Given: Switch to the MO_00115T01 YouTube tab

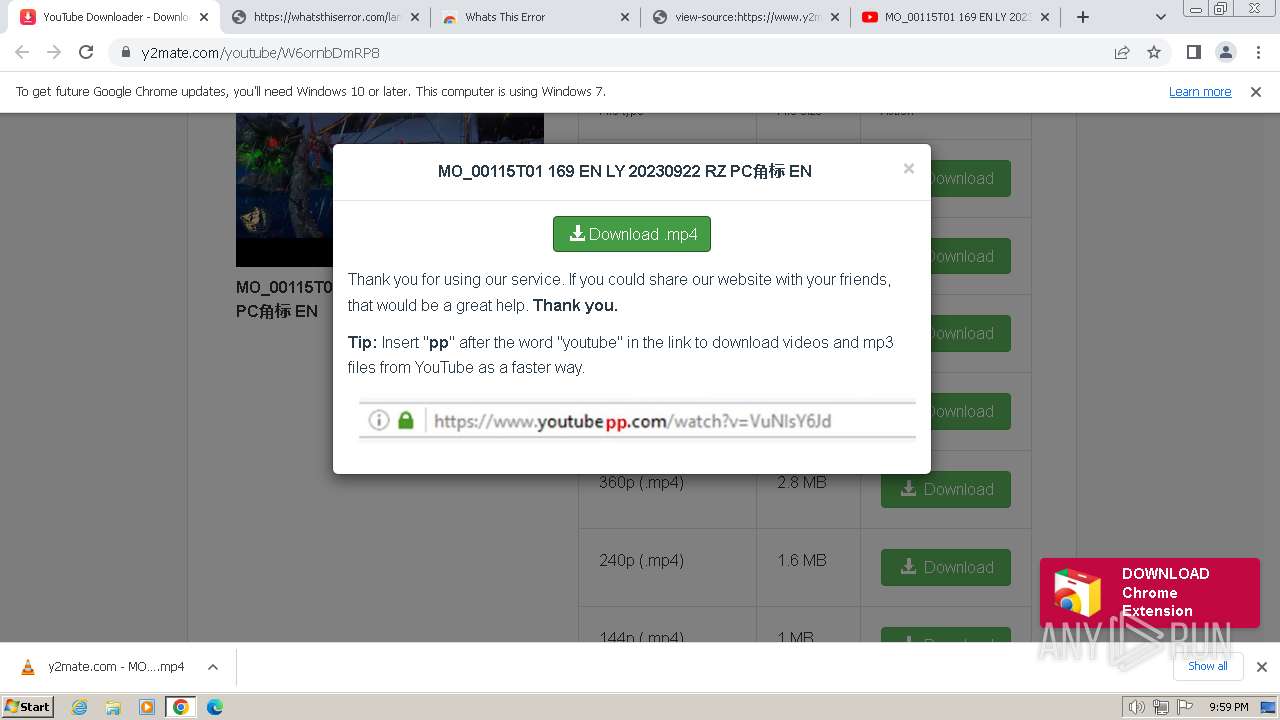Looking at the screenshot, I should [957, 17].
